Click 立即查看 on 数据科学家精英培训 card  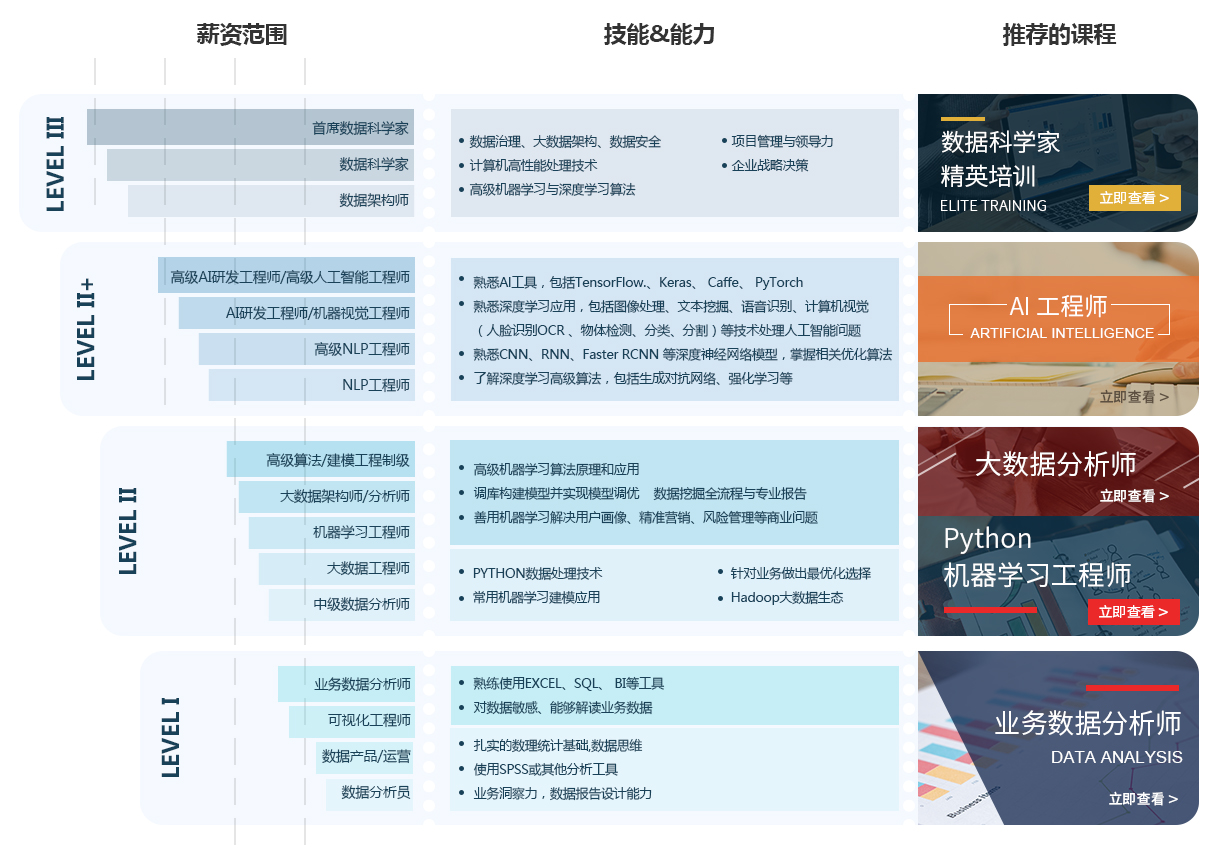(1134, 198)
